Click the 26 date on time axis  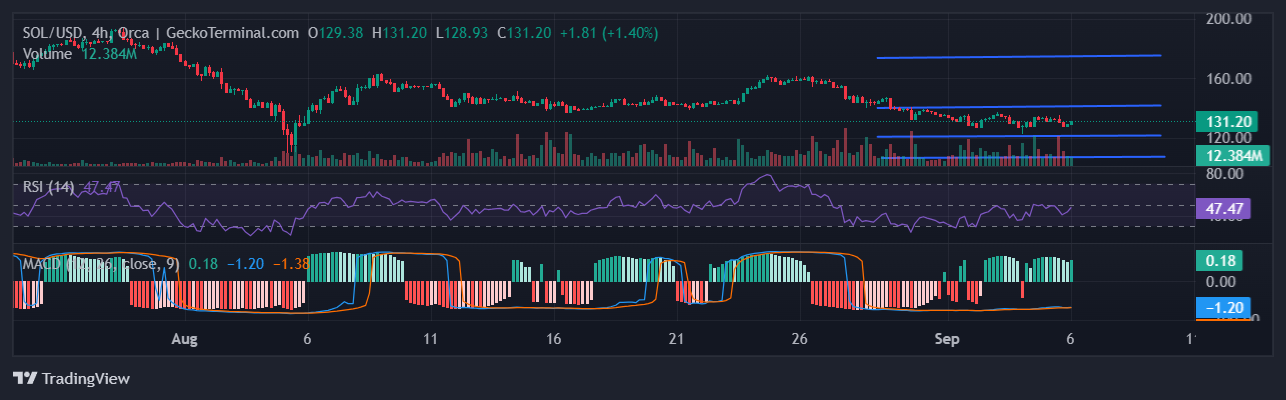[799, 339]
